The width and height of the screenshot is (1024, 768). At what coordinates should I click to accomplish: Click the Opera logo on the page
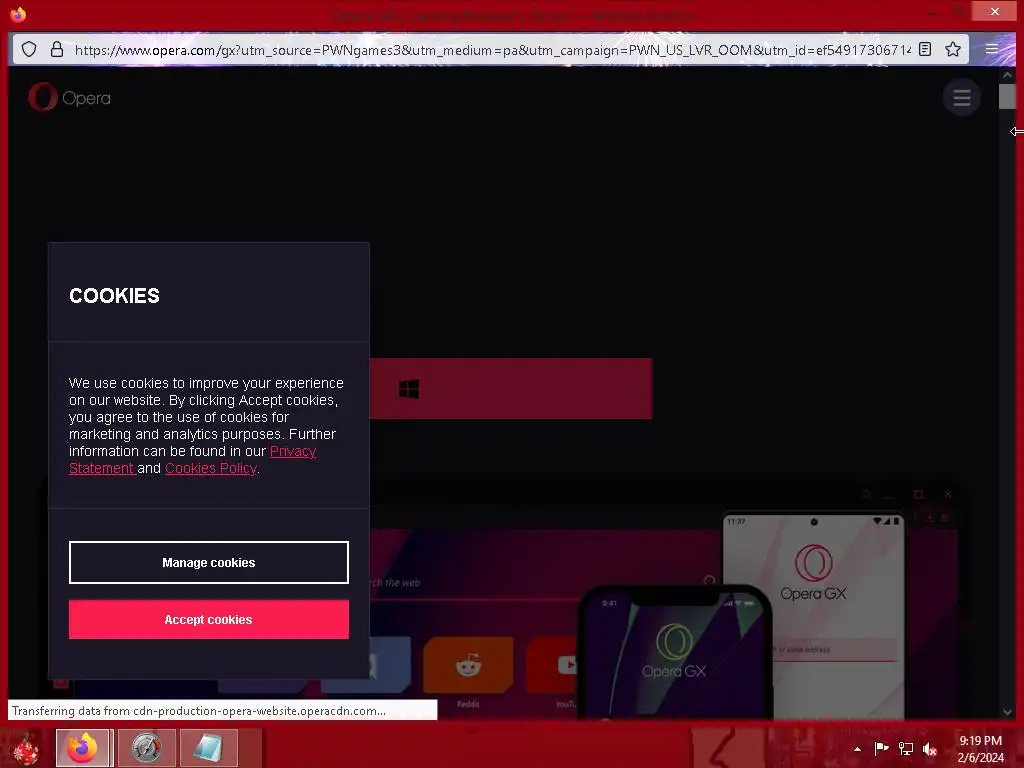(70, 98)
